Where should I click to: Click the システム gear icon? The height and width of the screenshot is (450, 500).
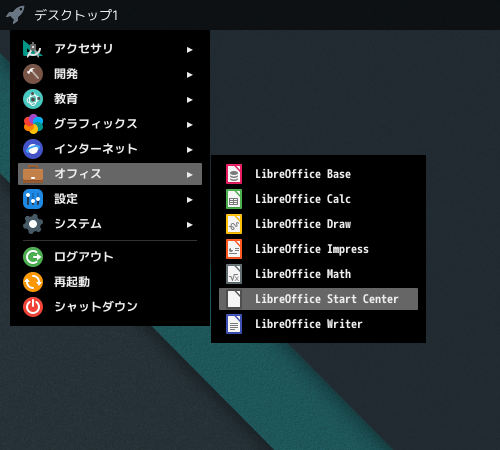click(33, 224)
